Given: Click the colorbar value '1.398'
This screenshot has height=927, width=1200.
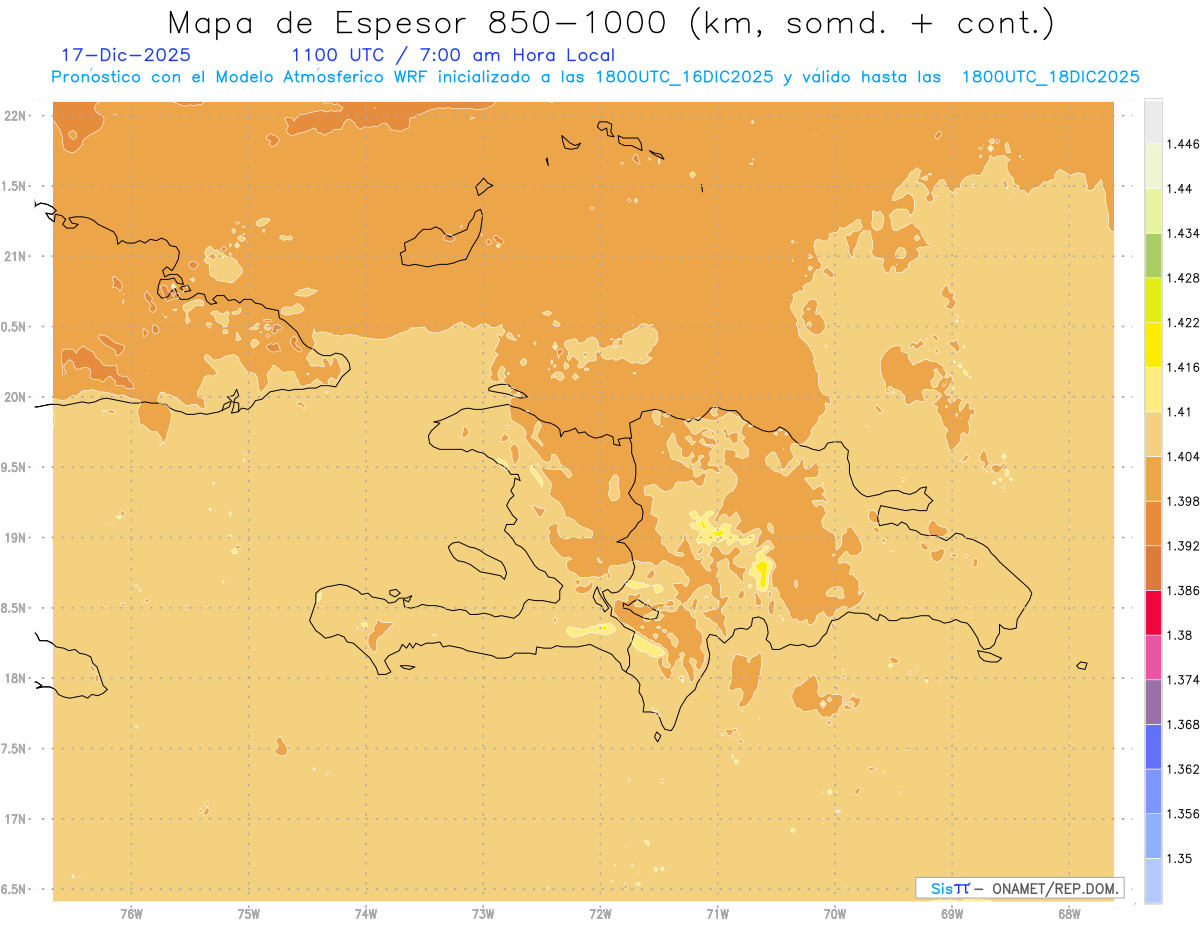Looking at the screenshot, I should tap(1183, 501).
